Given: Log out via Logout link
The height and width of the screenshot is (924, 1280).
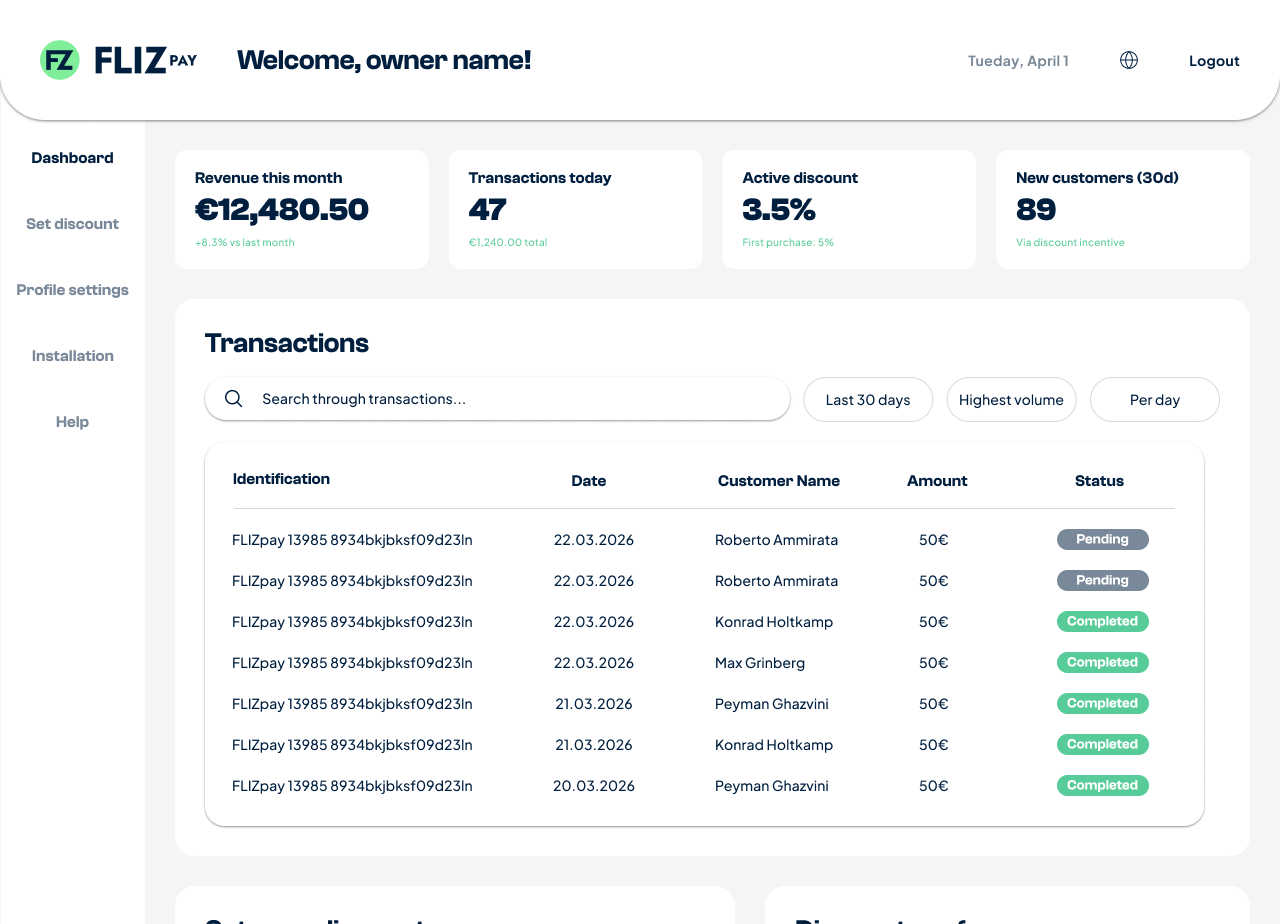Looking at the screenshot, I should (1214, 61).
